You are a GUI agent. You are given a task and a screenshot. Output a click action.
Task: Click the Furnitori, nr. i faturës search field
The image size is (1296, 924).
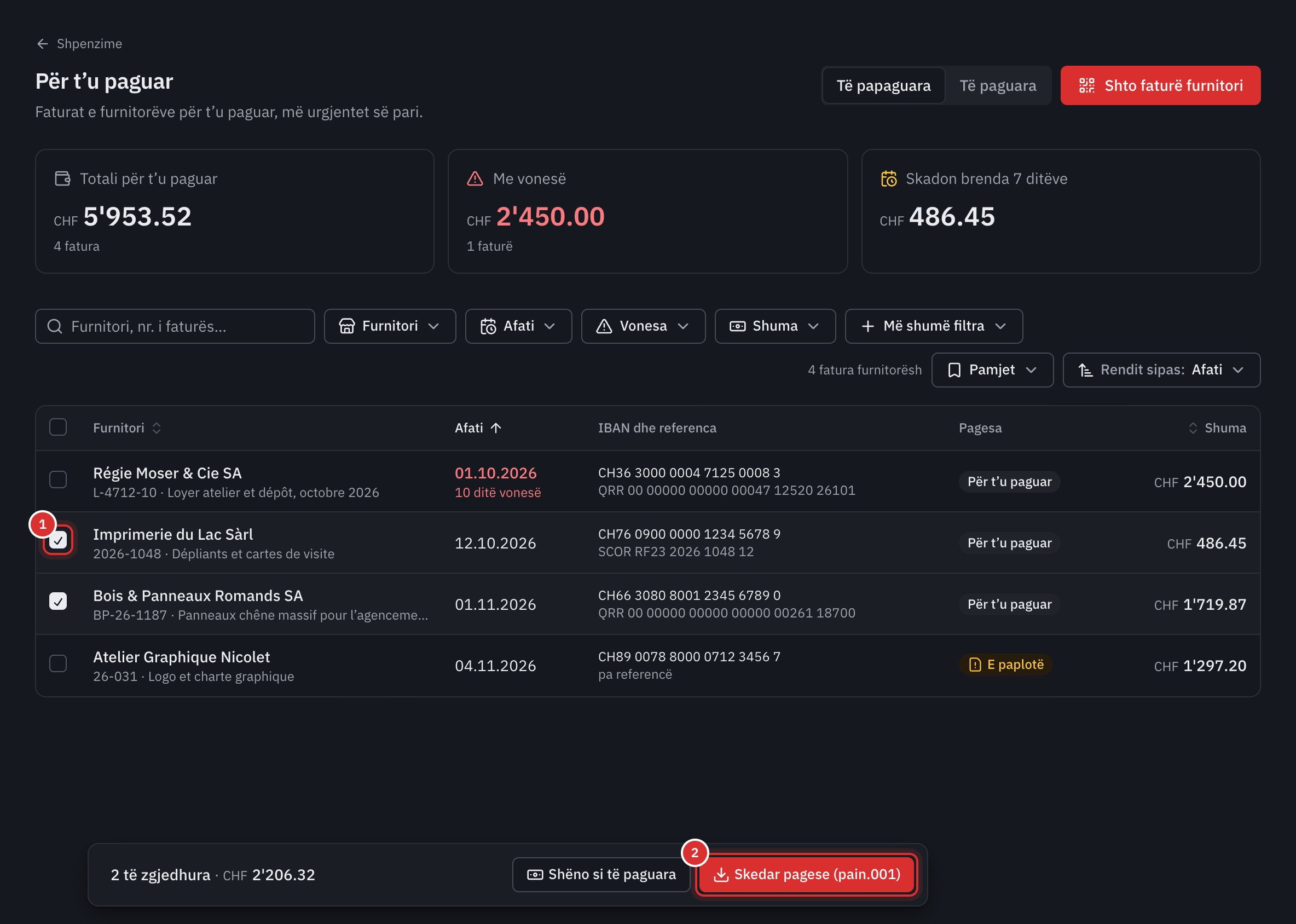pyautogui.click(x=175, y=326)
